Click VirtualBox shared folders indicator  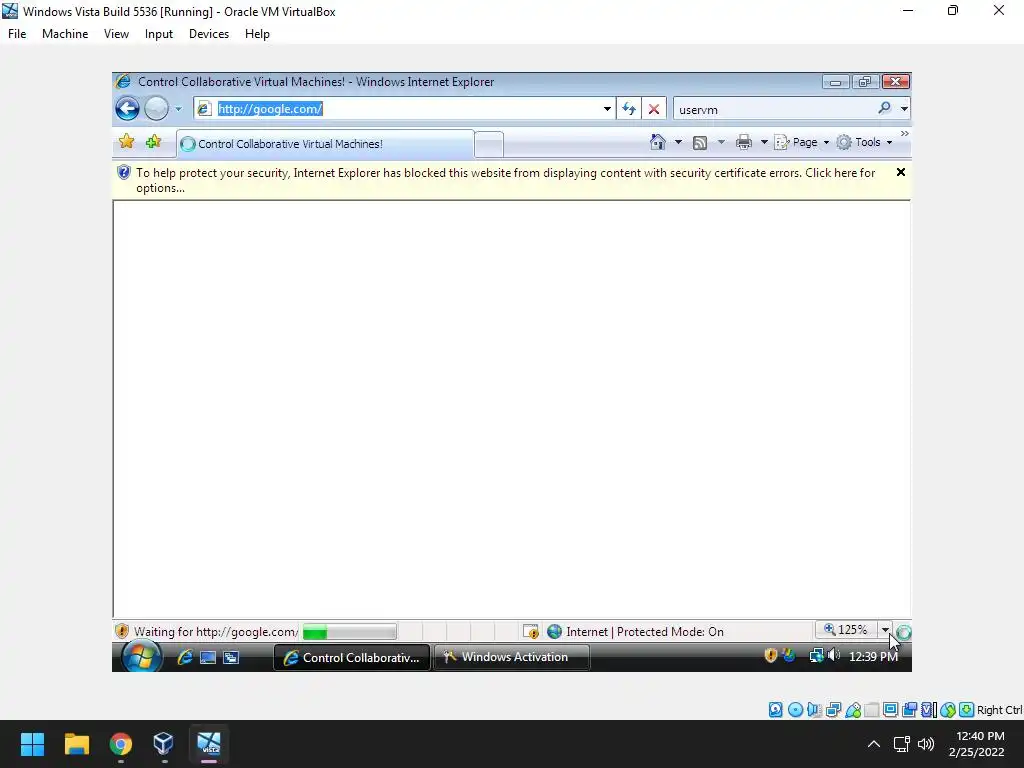tap(871, 710)
